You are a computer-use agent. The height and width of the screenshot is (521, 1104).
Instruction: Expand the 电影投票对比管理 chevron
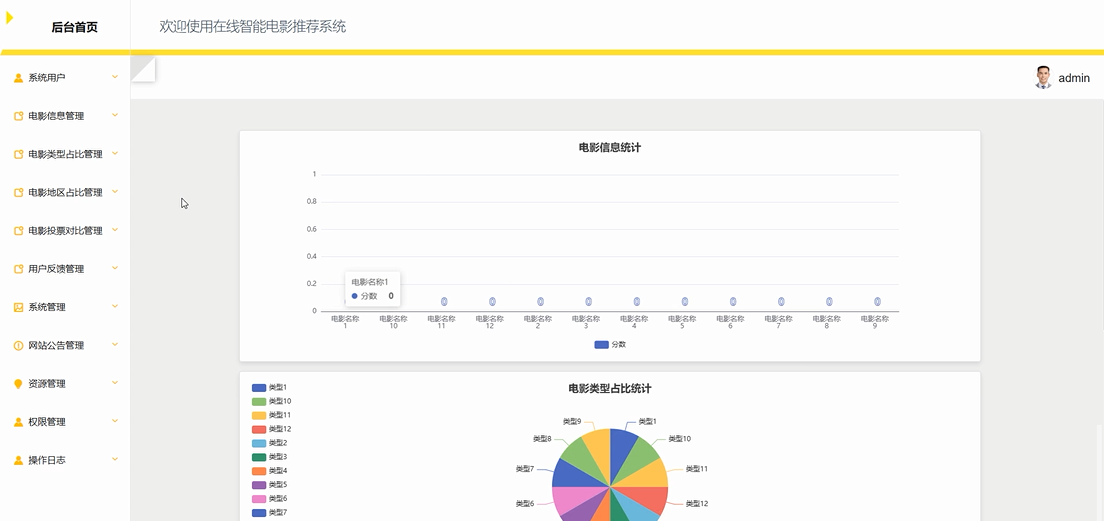(115, 230)
